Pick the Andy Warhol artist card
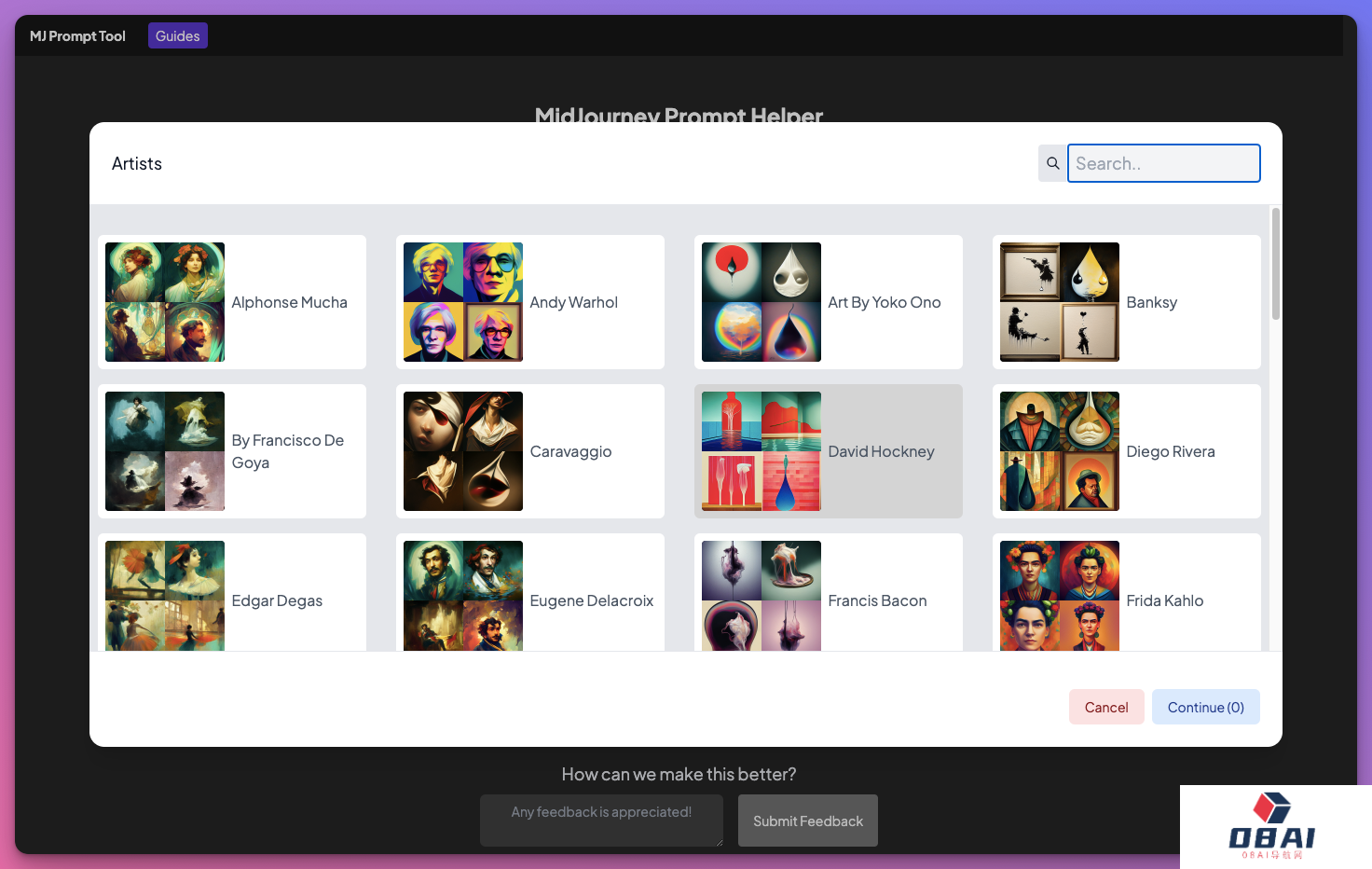 [529, 302]
